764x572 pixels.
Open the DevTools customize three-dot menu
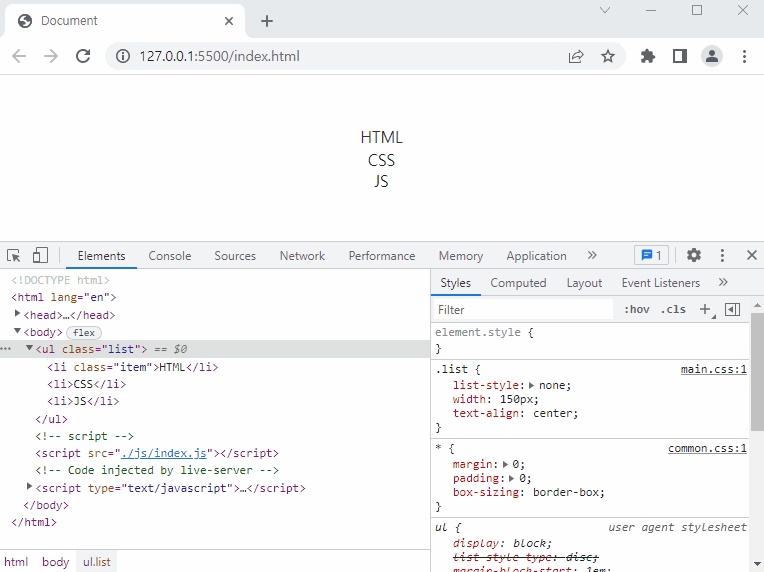pyautogui.click(x=722, y=255)
